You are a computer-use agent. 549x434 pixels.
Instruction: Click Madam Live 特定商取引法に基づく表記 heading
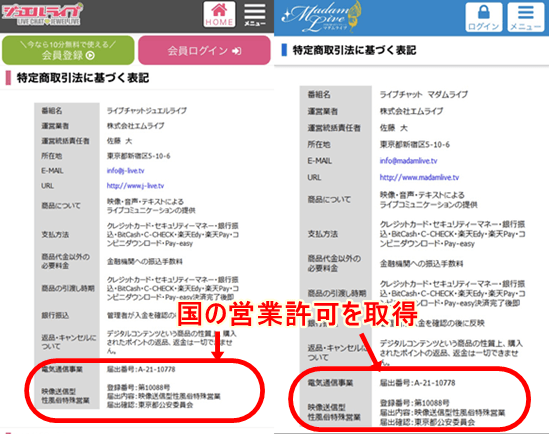pyautogui.click(x=354, y=50)
